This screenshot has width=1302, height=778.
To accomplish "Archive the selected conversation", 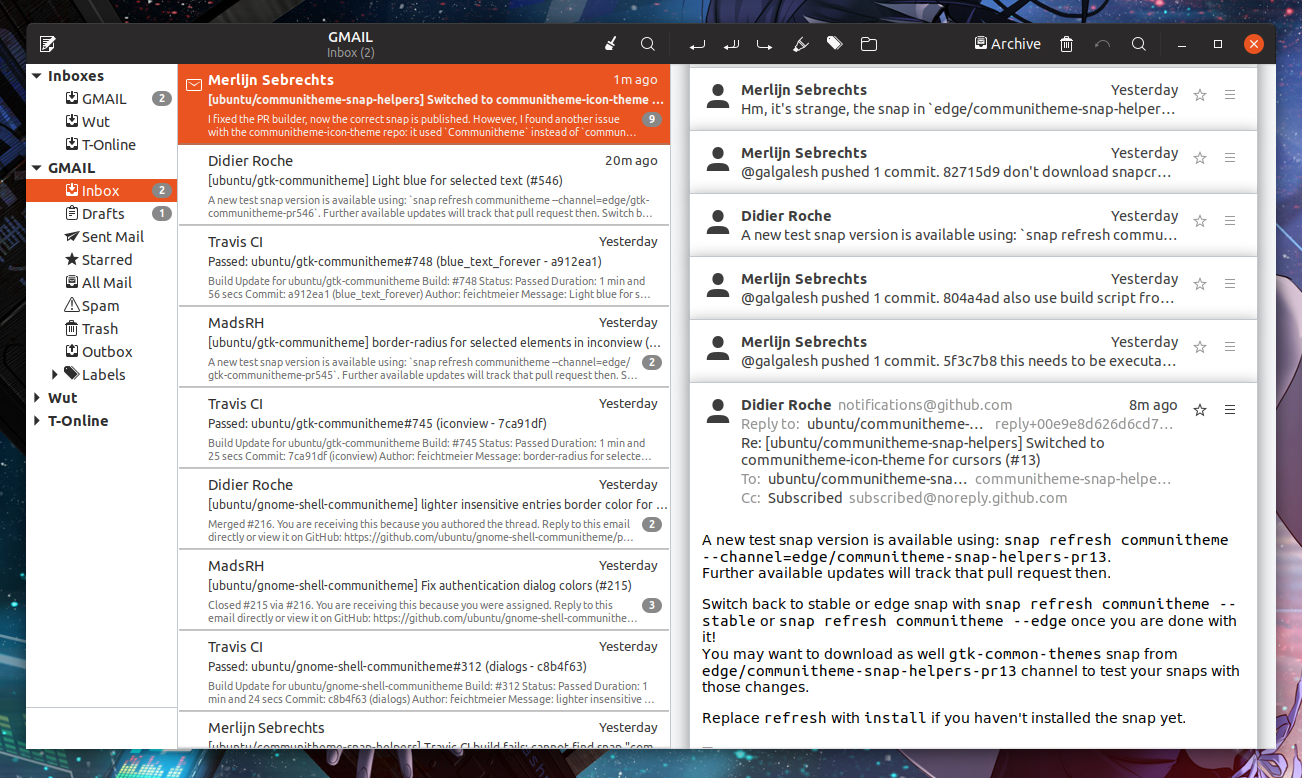I will tap(1008, 44).
